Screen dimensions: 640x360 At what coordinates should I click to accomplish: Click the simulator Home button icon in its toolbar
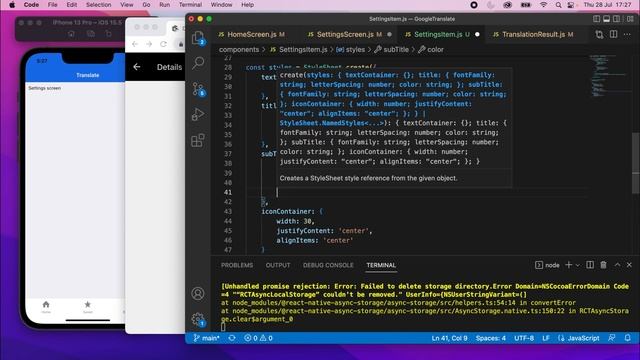tap(71, 33)
